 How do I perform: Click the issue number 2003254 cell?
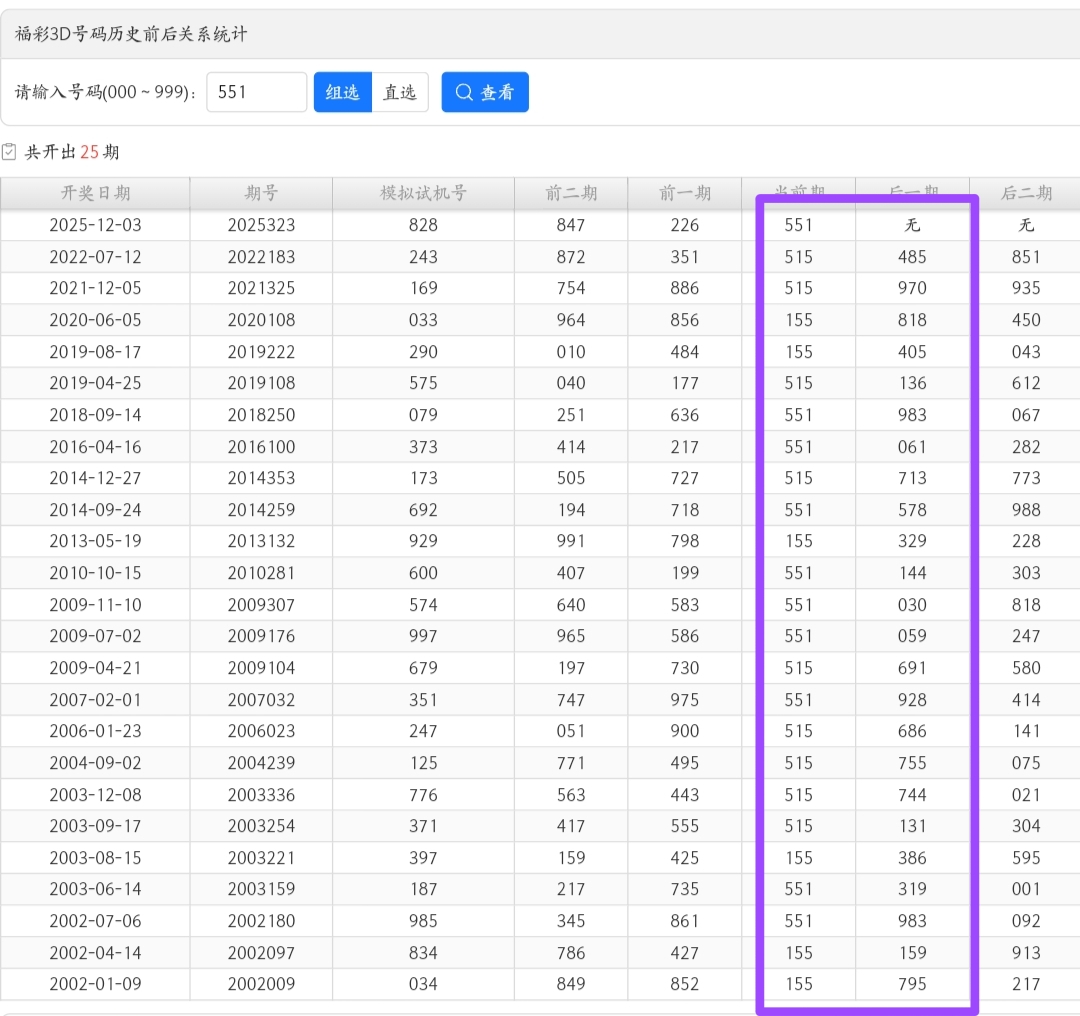pyautogui.click(x=261, y=826)
